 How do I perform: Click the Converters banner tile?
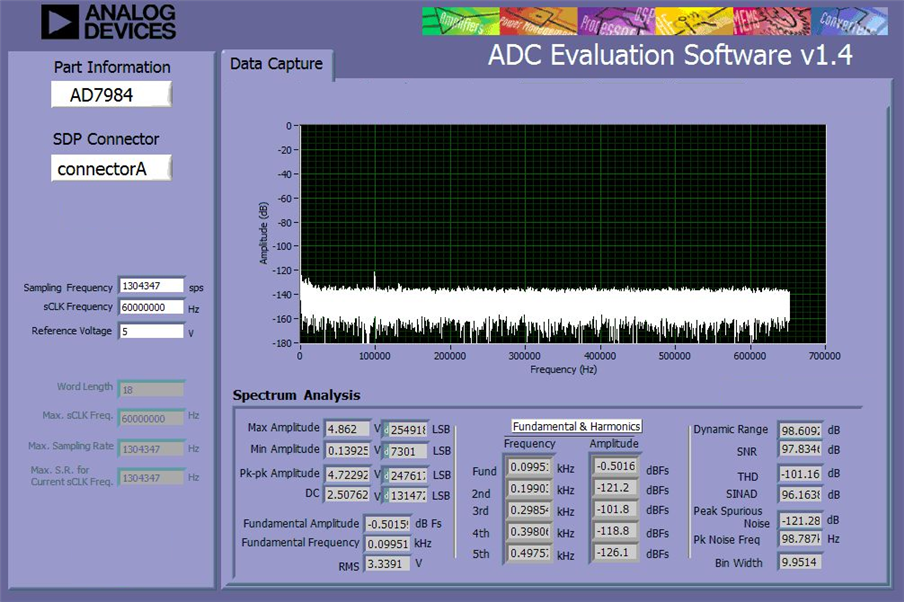(x=849, y=21)
